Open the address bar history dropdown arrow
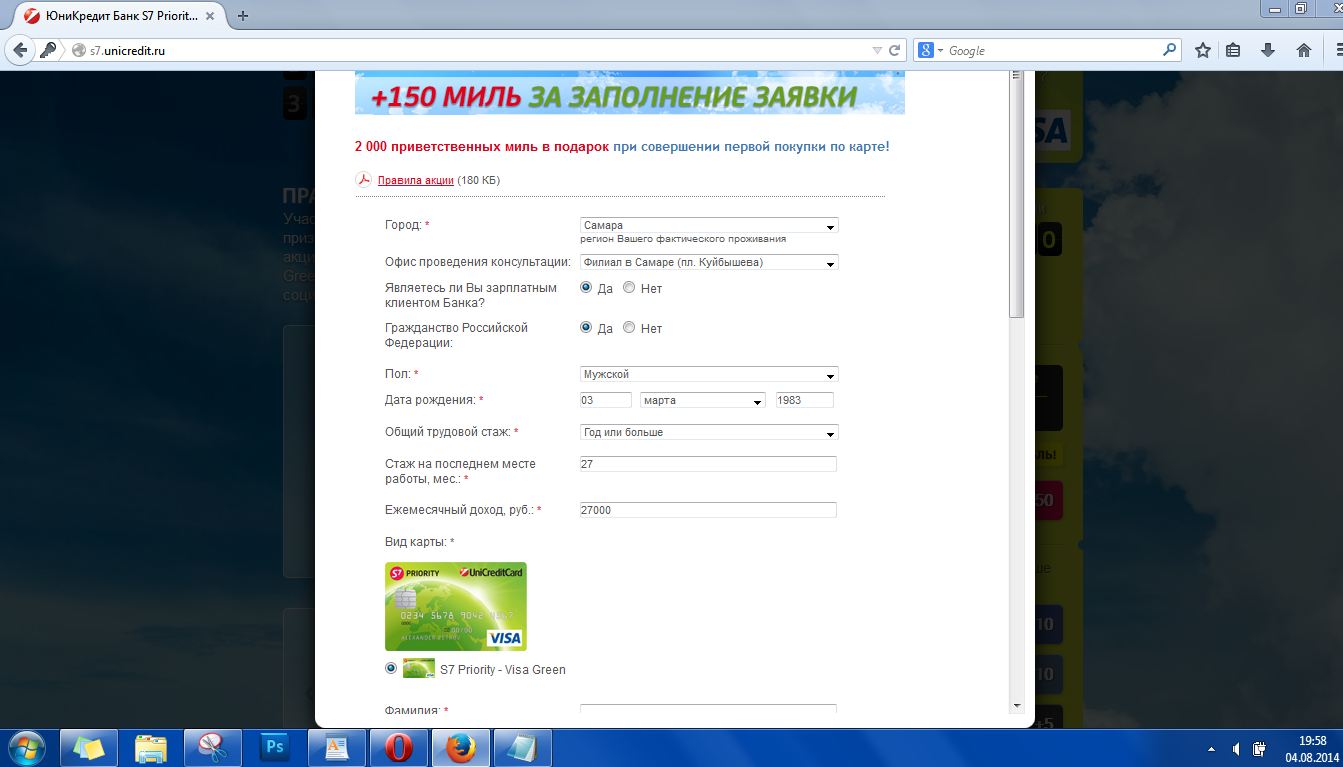 877,50
